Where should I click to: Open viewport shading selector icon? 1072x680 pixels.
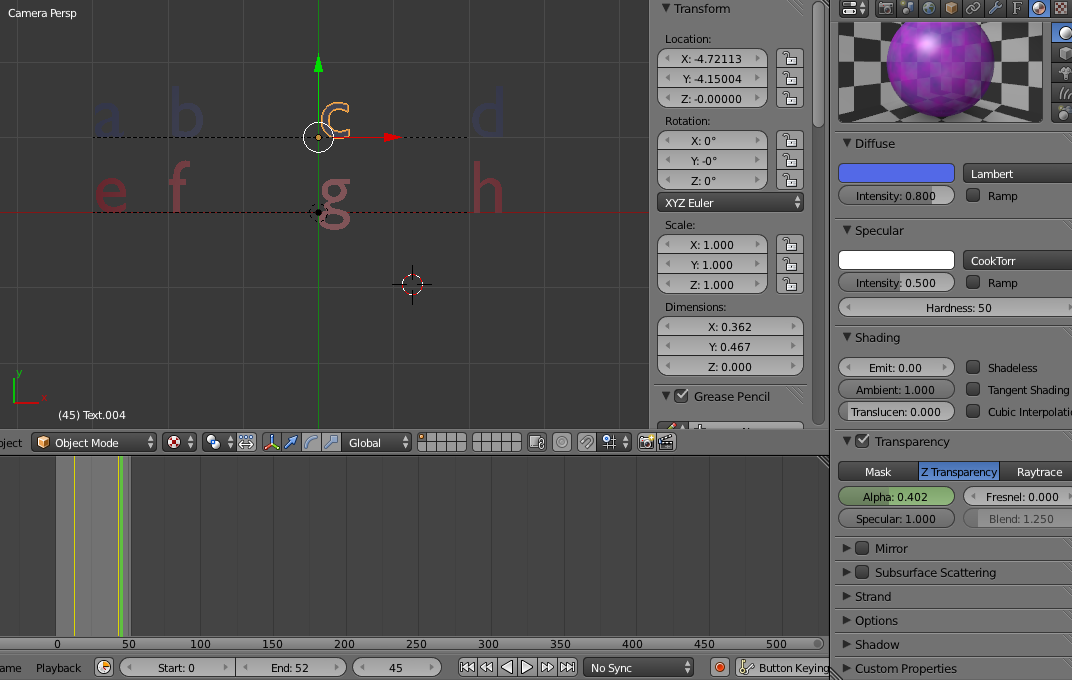tap(180, 443)
